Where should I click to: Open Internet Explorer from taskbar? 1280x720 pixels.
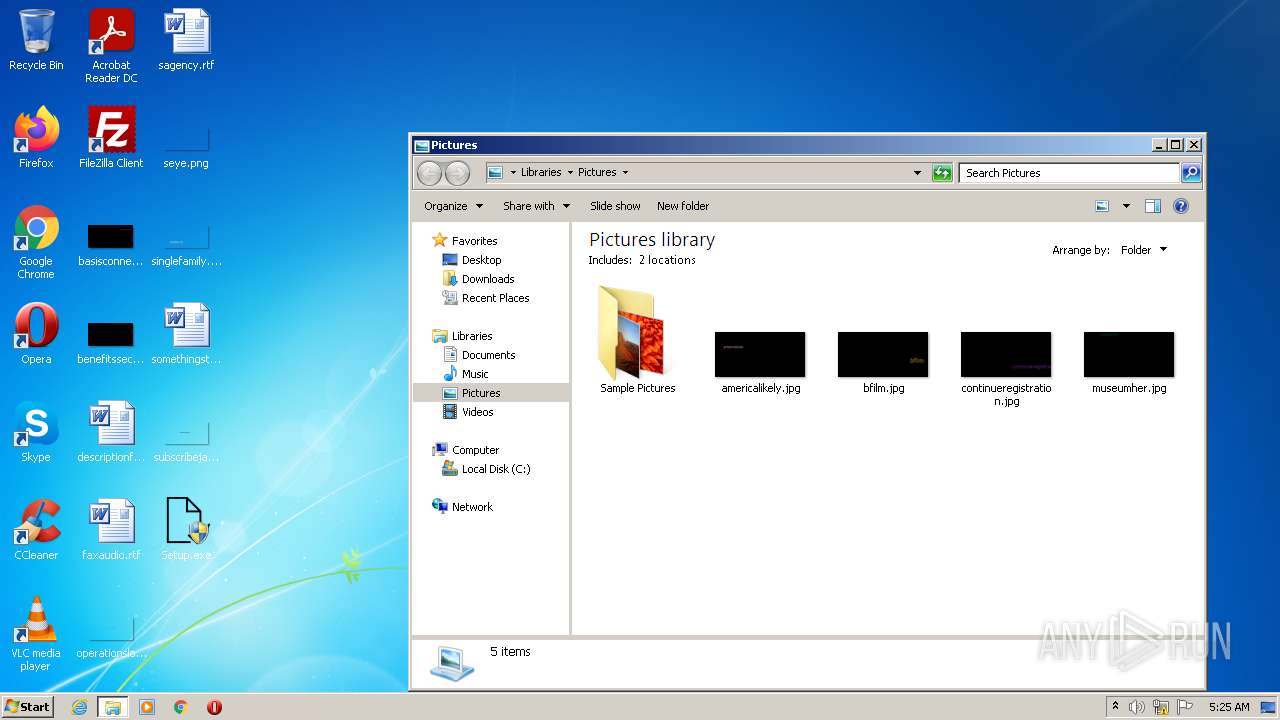point(79,707)
